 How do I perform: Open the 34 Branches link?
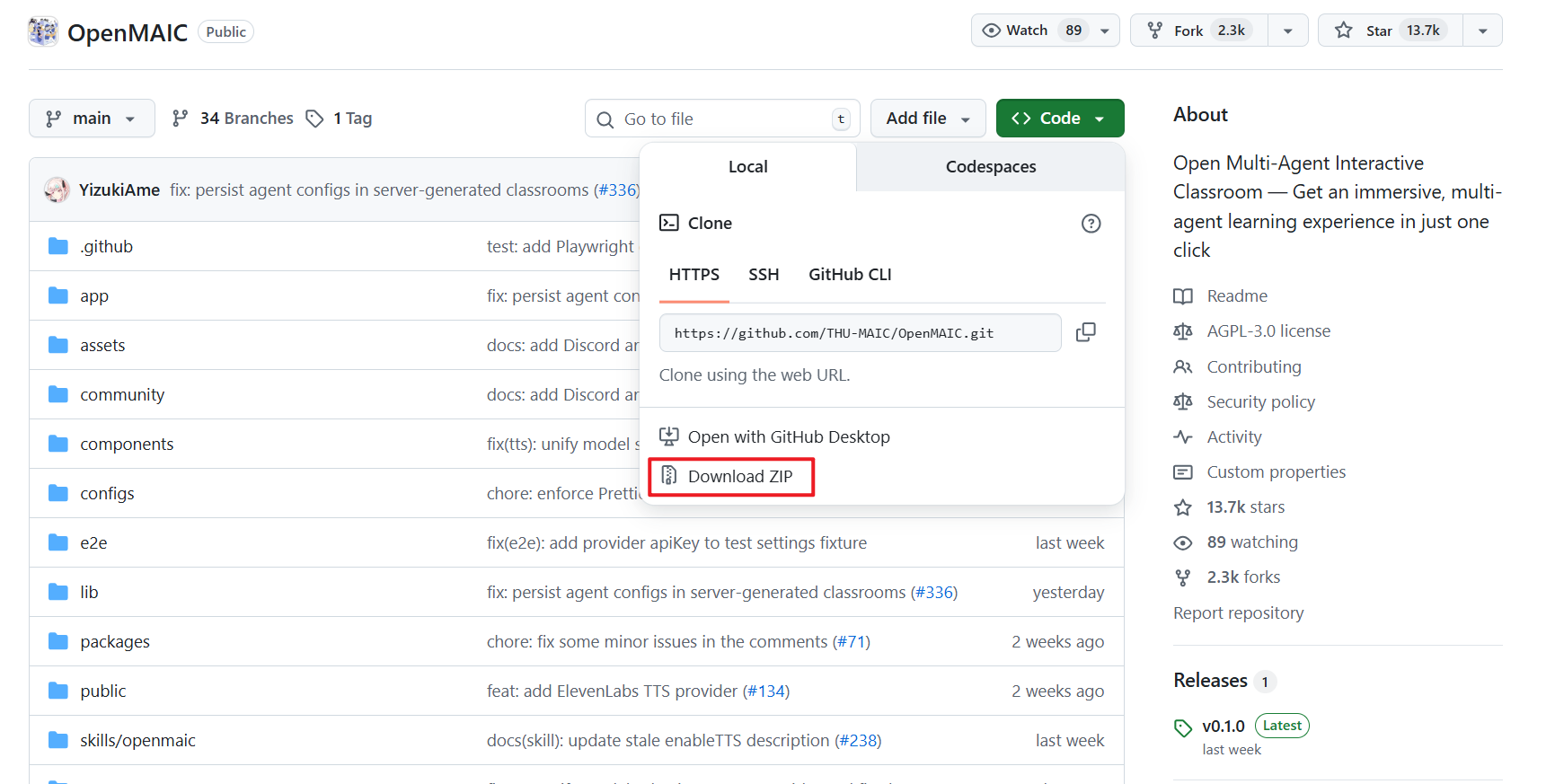[234, 119]
